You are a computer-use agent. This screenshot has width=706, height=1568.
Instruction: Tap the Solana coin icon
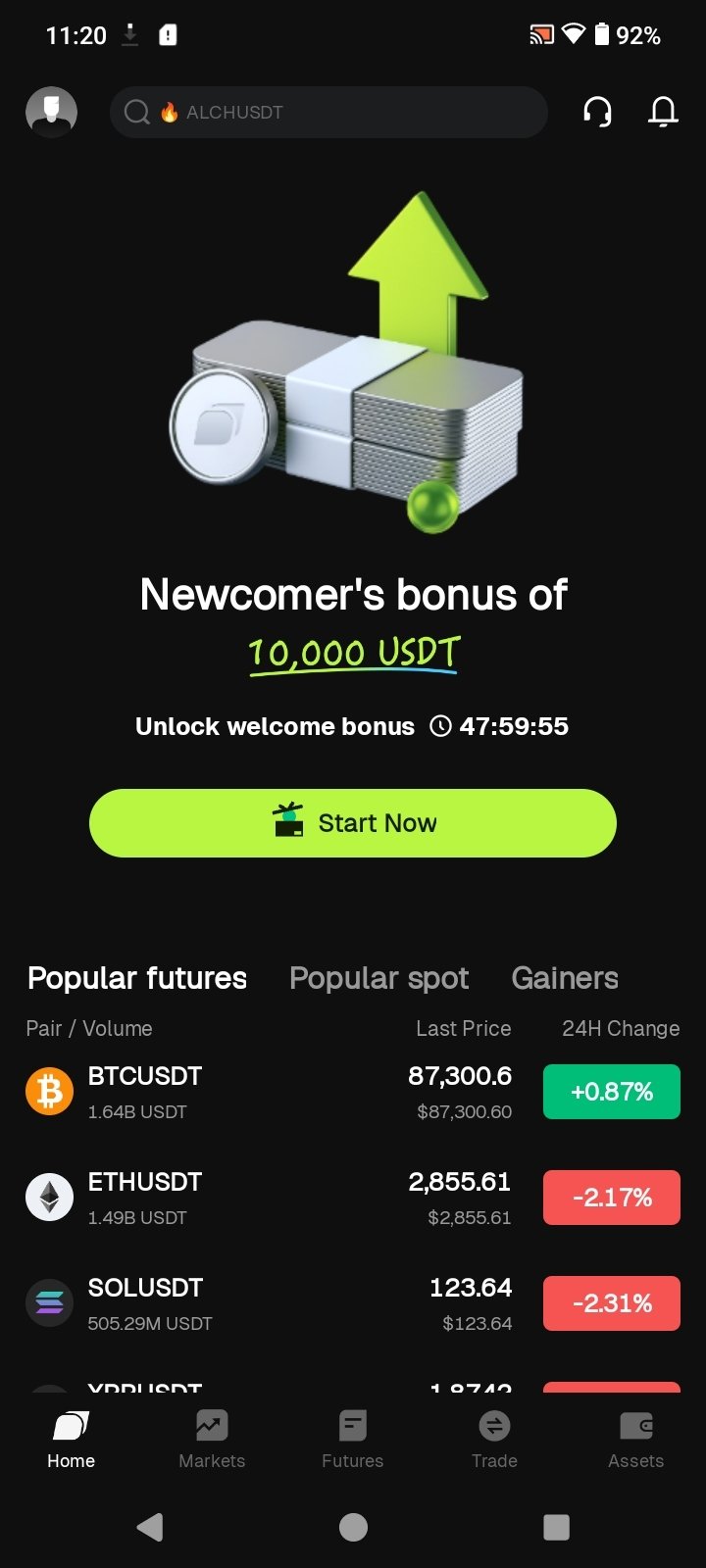point(49,1303)
